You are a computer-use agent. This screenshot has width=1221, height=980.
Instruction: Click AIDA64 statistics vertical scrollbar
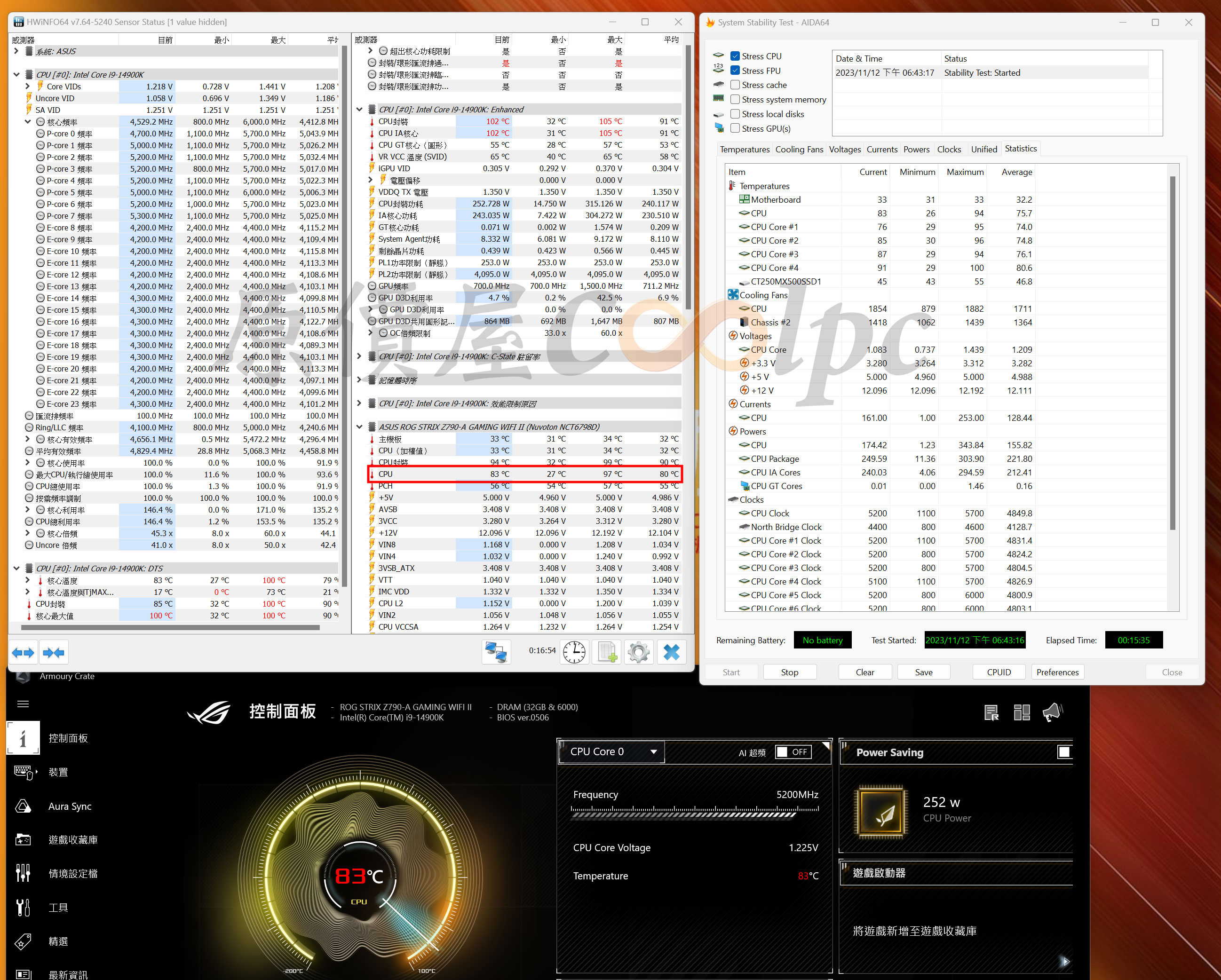tap(1172, 353)
